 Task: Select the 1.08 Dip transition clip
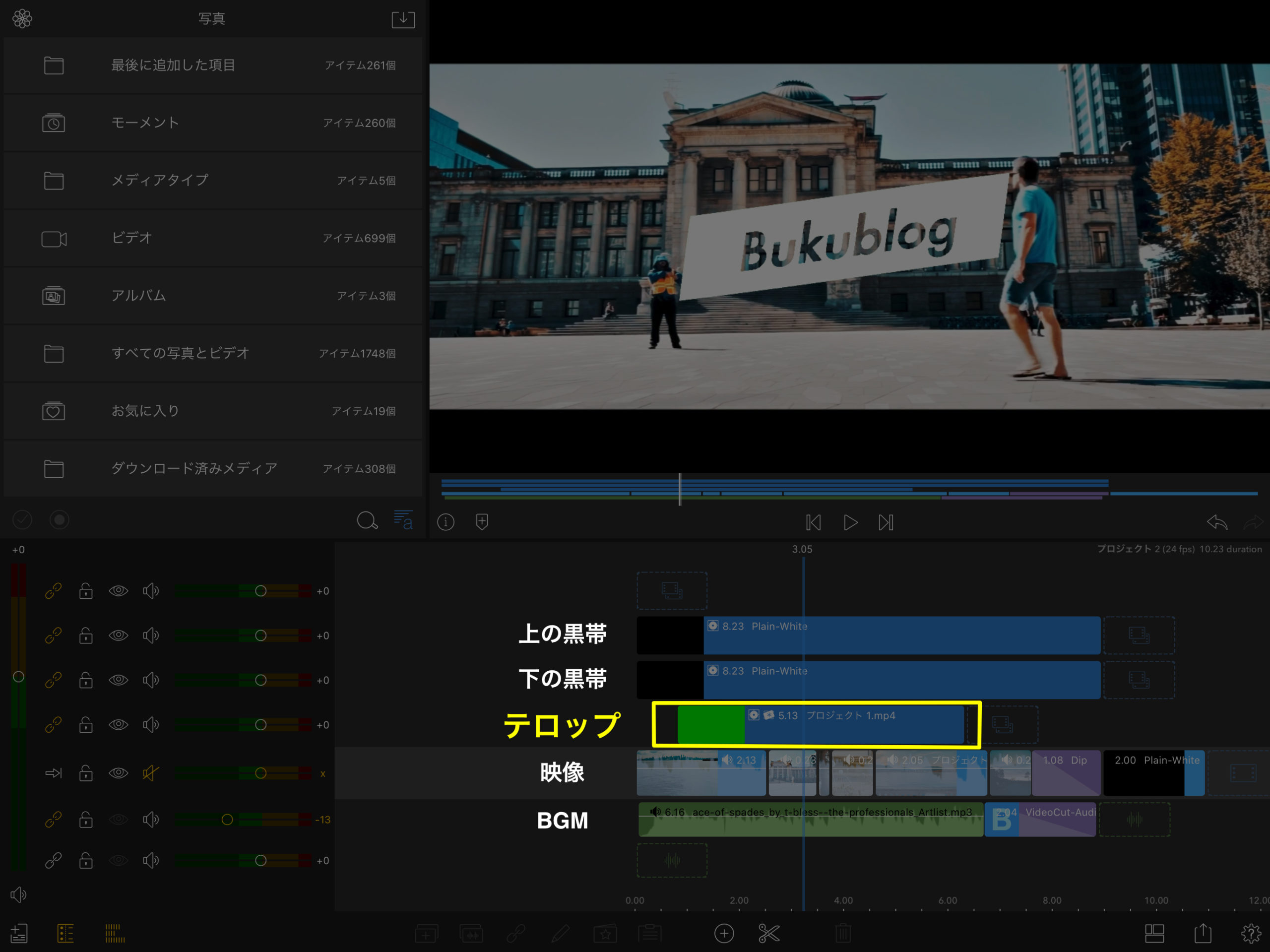click(x=1066, y=773)
